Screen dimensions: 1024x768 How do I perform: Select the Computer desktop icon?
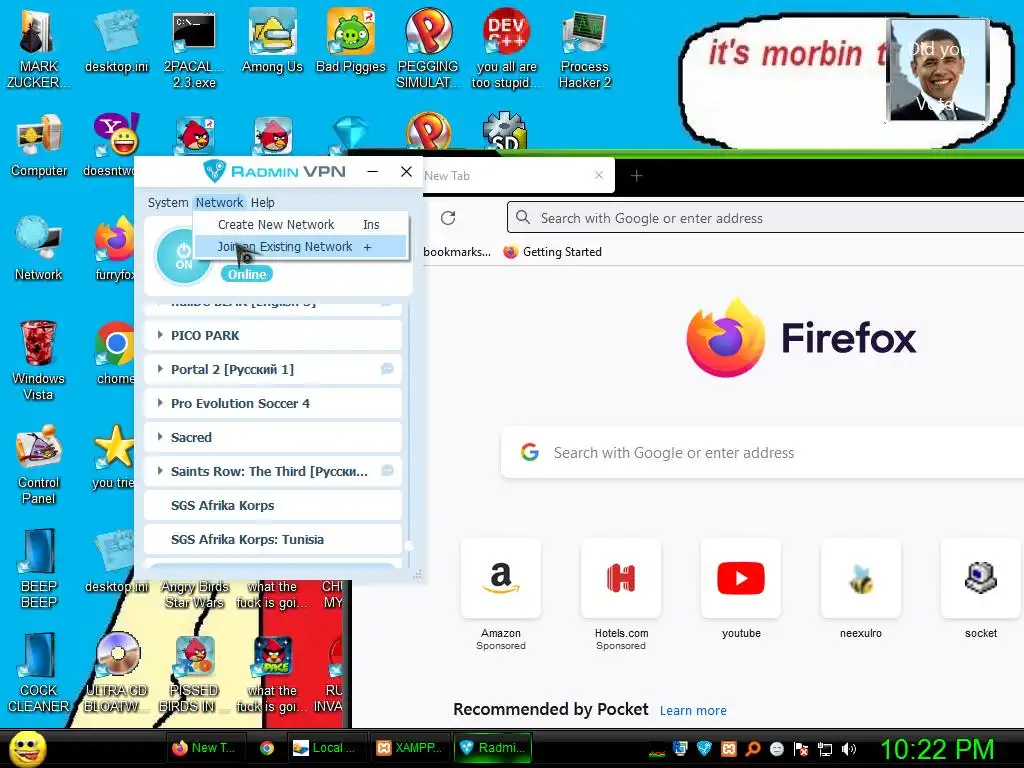tap(39, 146)
